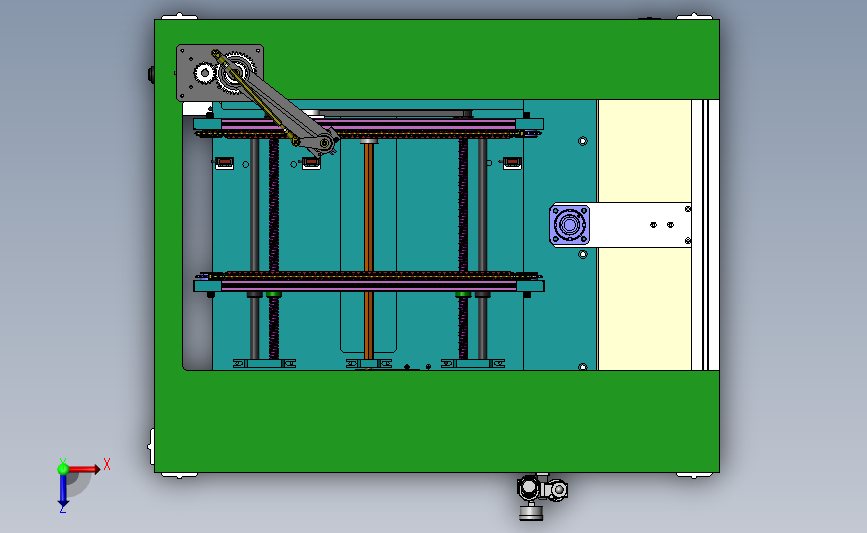Select the rightmost red sensor

[x=512, y=163]
